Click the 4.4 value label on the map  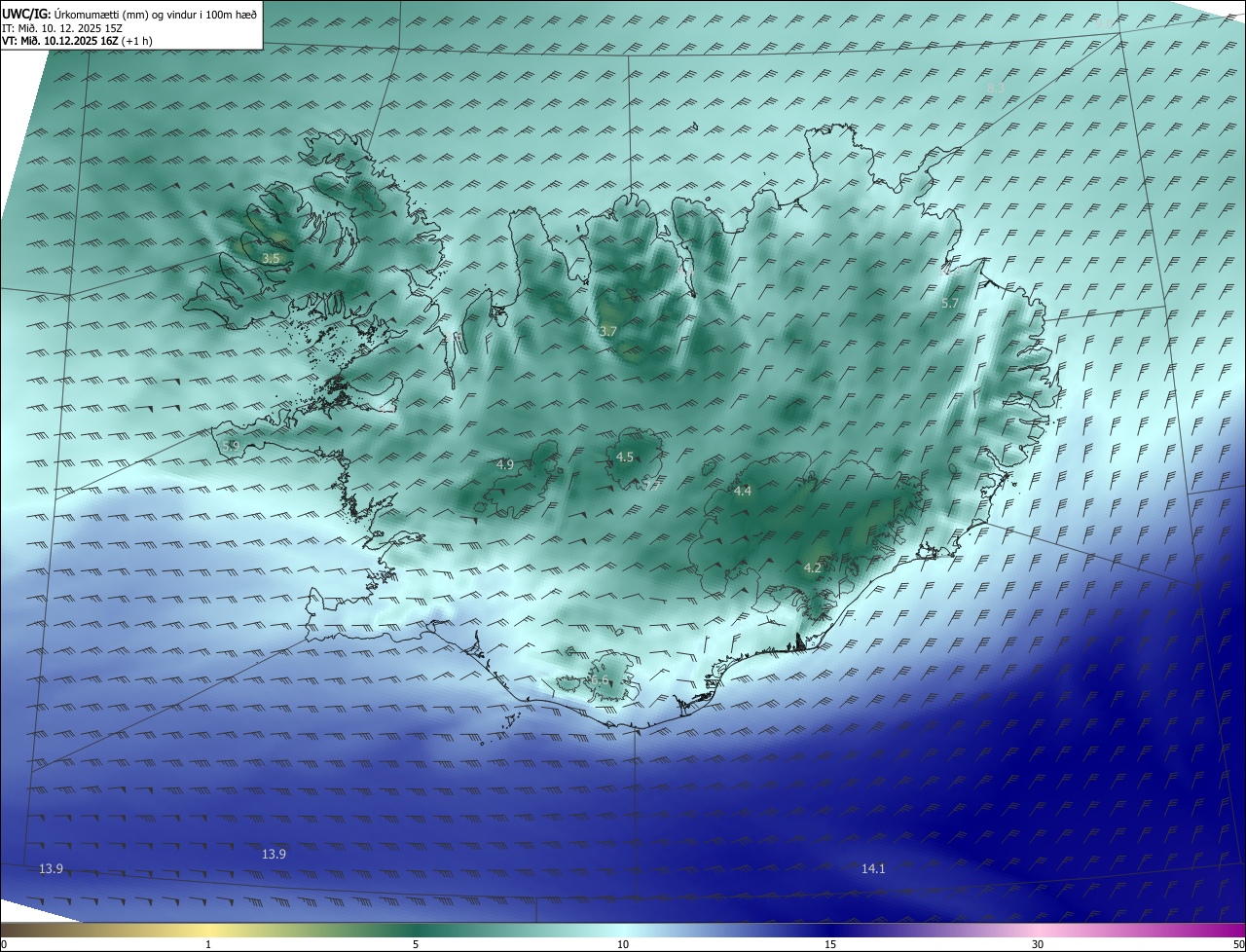pyautogui.click(x=743, y=491)
